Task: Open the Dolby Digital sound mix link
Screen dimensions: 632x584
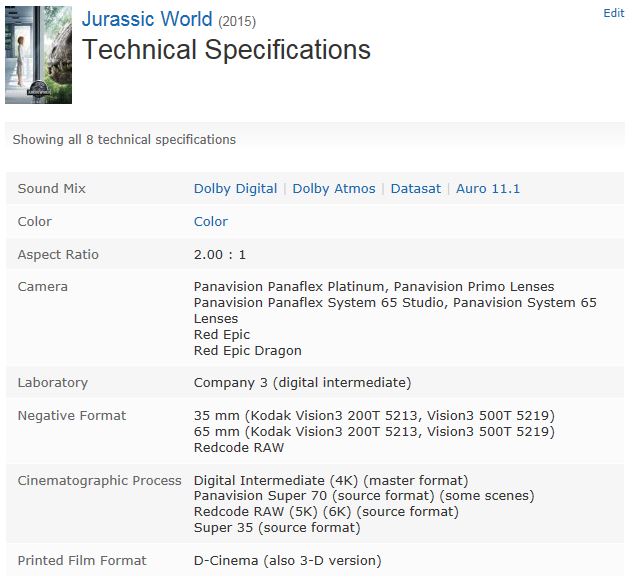Action: [235, 189]
